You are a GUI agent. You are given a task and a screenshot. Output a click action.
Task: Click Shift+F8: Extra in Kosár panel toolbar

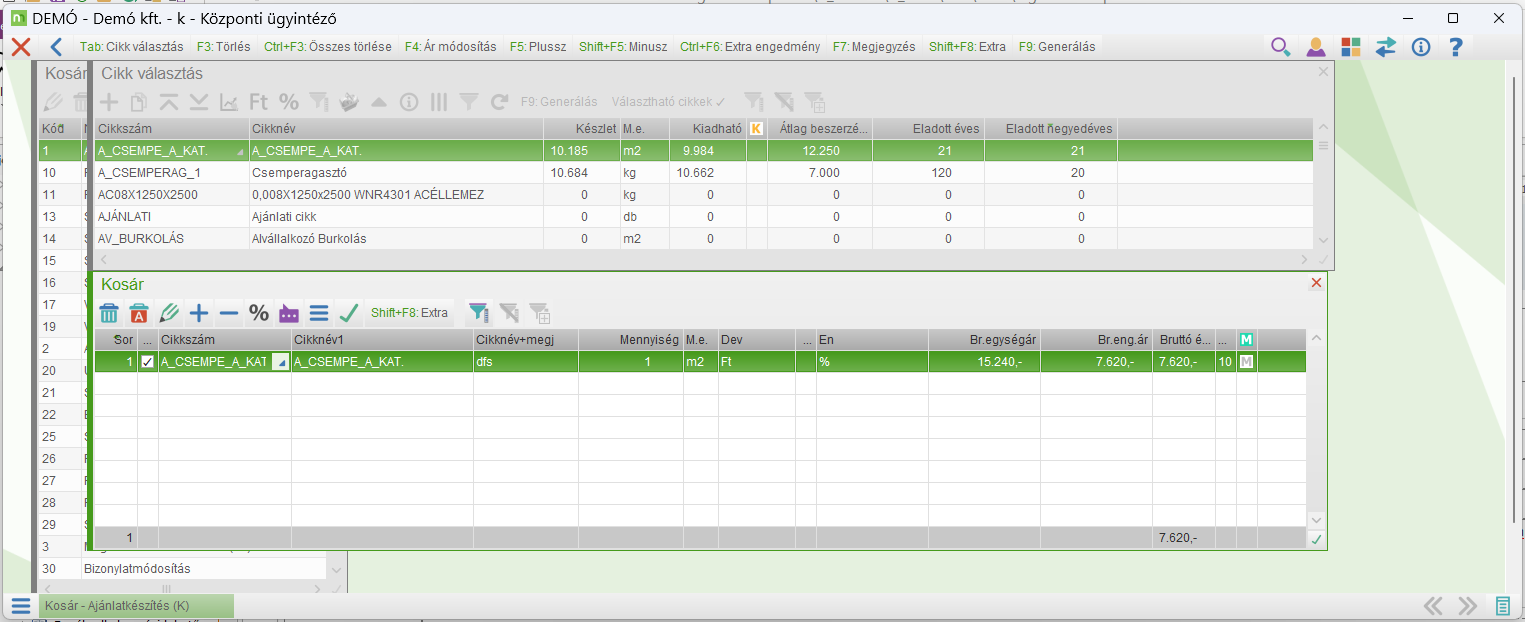409,313
